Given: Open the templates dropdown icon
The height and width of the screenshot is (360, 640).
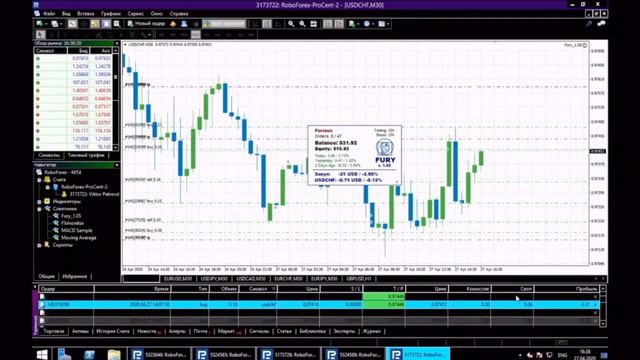Looking at the screenshot, I should click(x=383, y=24).
